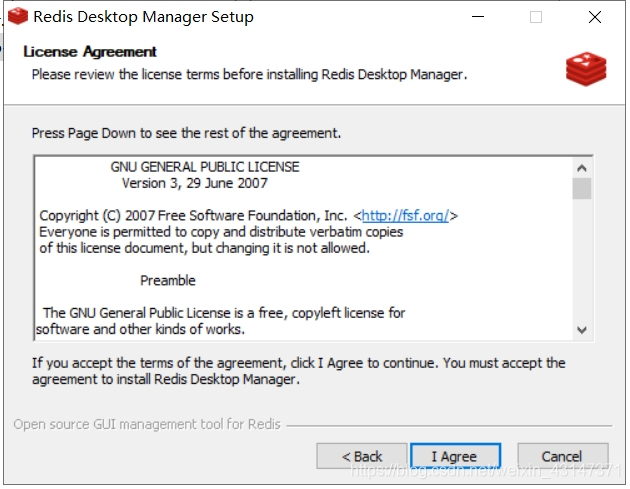The image size is (630, 489).
Task: Open the http://fsf.org/ link
Action: [x=405, y=216]
